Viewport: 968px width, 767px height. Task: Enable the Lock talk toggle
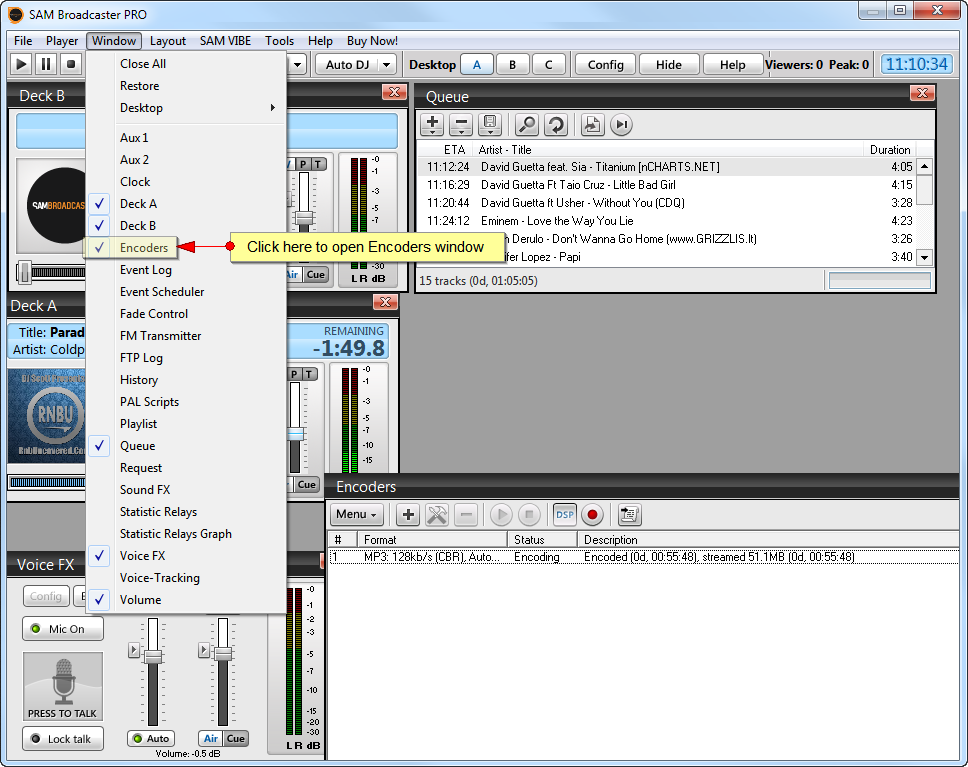pyautogui.click(x=62, y=739)
